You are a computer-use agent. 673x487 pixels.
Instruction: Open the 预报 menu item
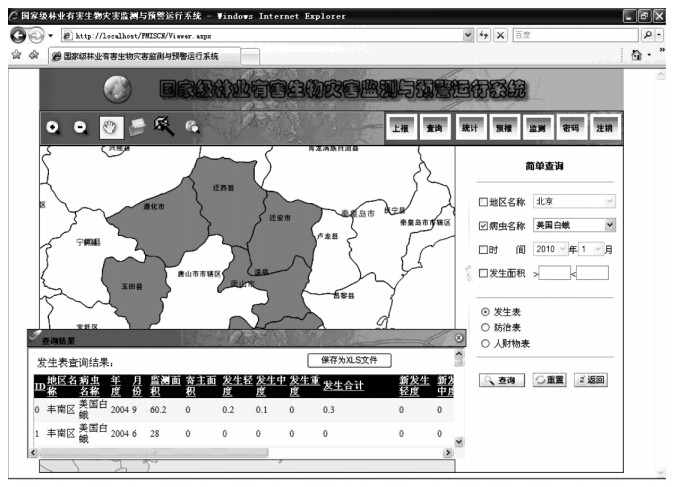click(501, 129)
